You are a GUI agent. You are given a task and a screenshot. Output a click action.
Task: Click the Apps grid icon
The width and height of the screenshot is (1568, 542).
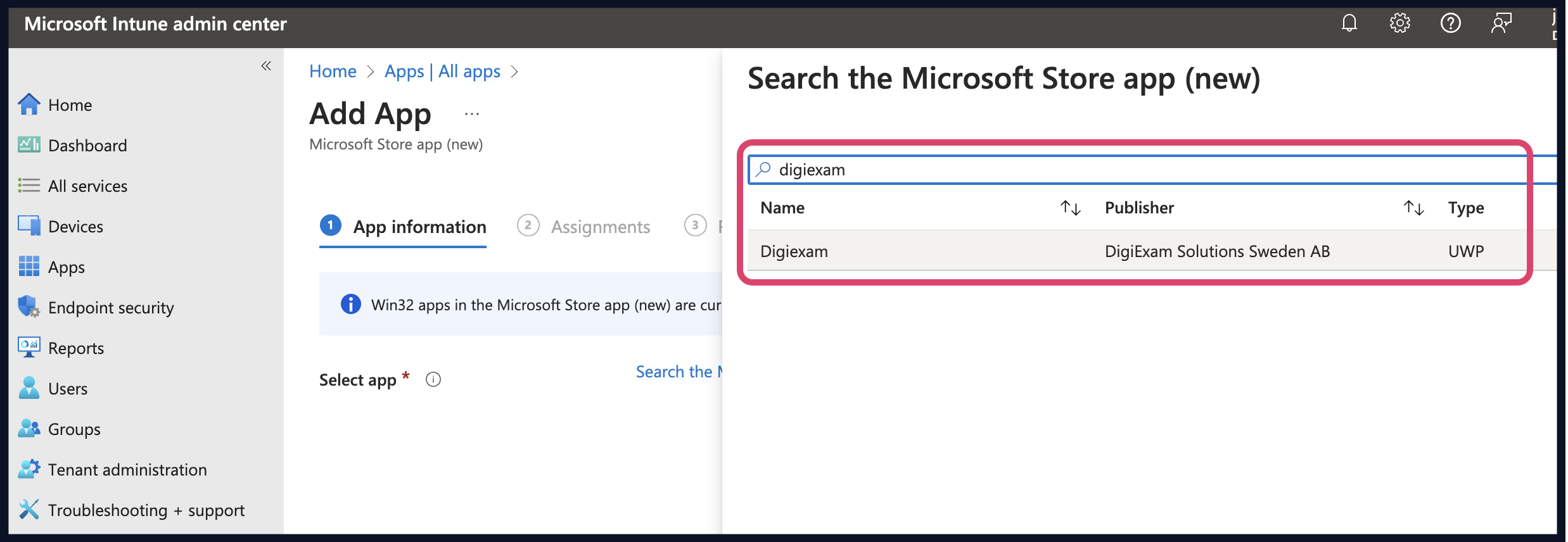coord(29,267)
